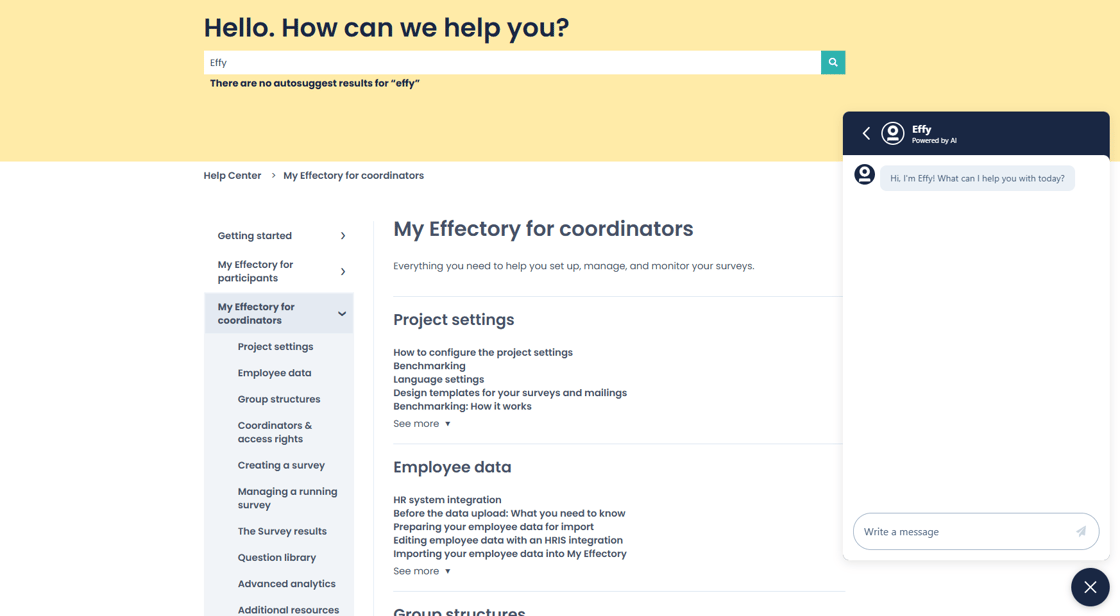Image resolution: width=1120 pixels, height=616 pixels.
Task: Select Advanced analytics in sidebar
Action: click(286, 584)
